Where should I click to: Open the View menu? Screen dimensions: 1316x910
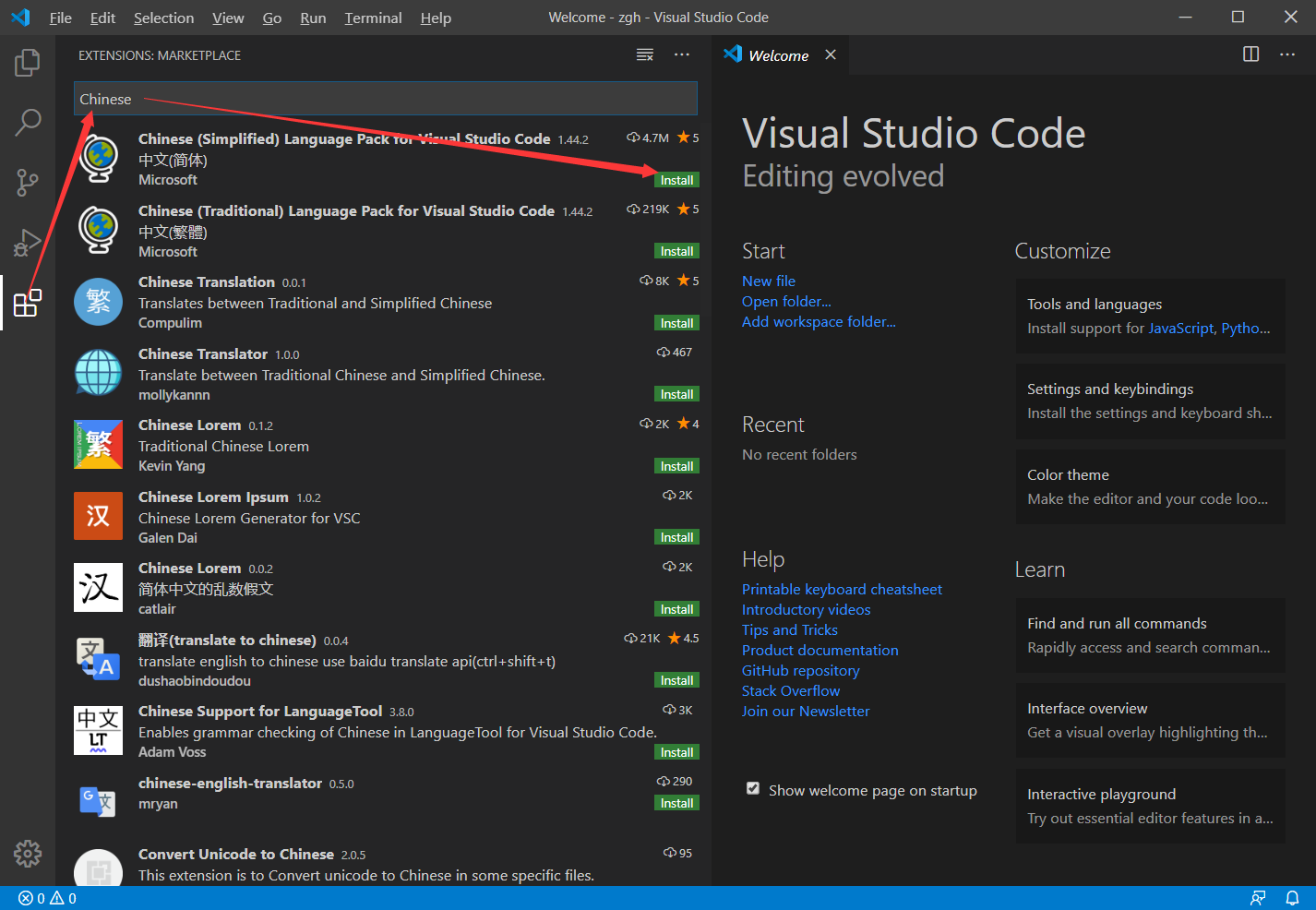tap(228, 18)
